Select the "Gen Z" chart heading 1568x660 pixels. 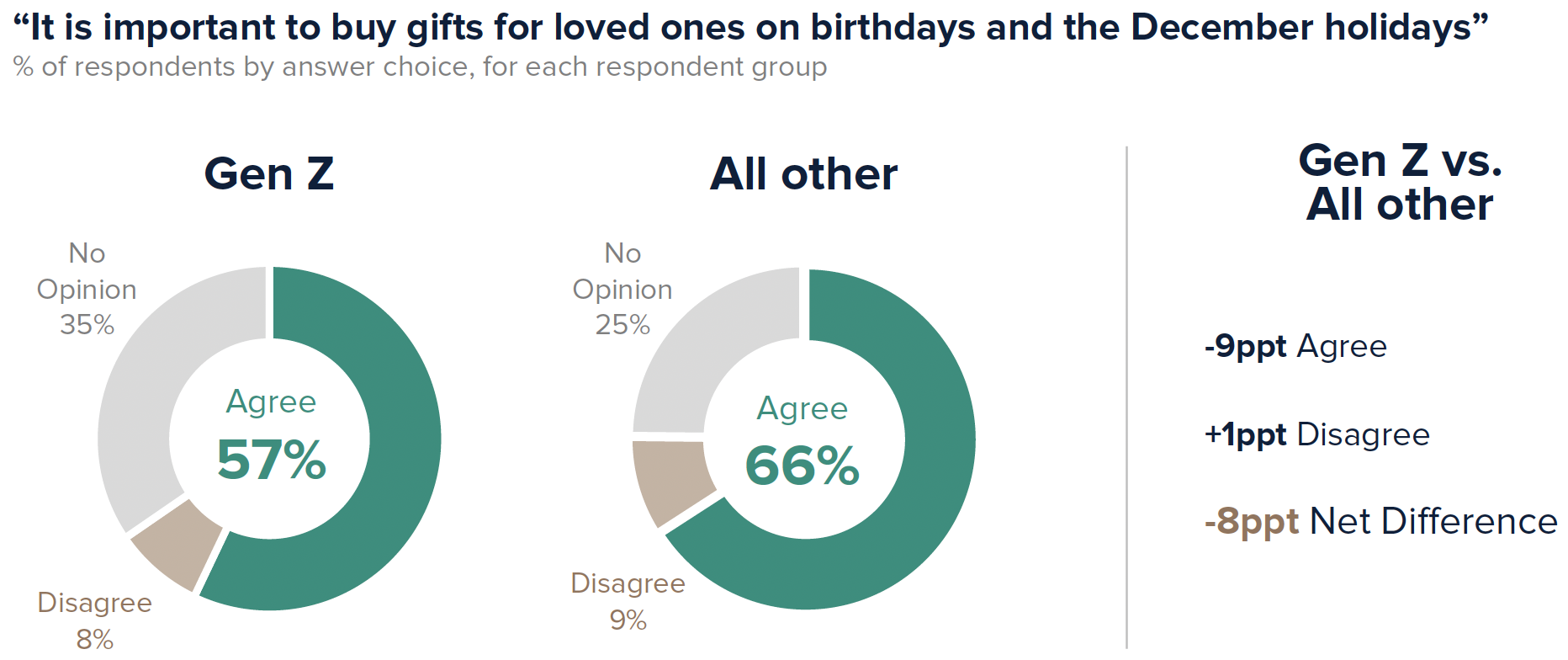[x=269, y=174]
